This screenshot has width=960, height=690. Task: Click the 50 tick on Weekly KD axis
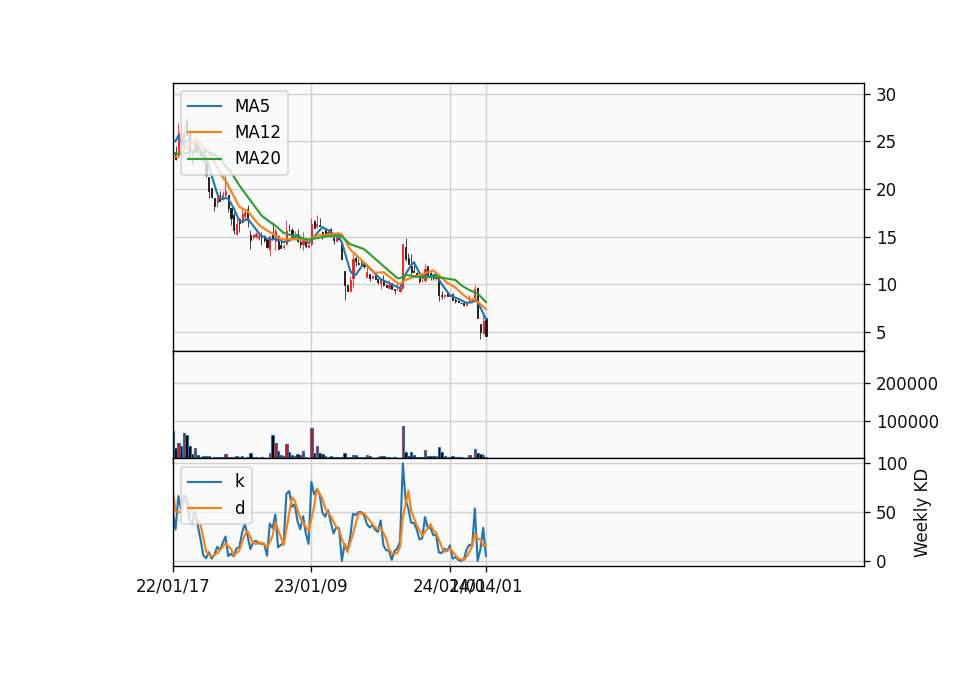(886, 513)
